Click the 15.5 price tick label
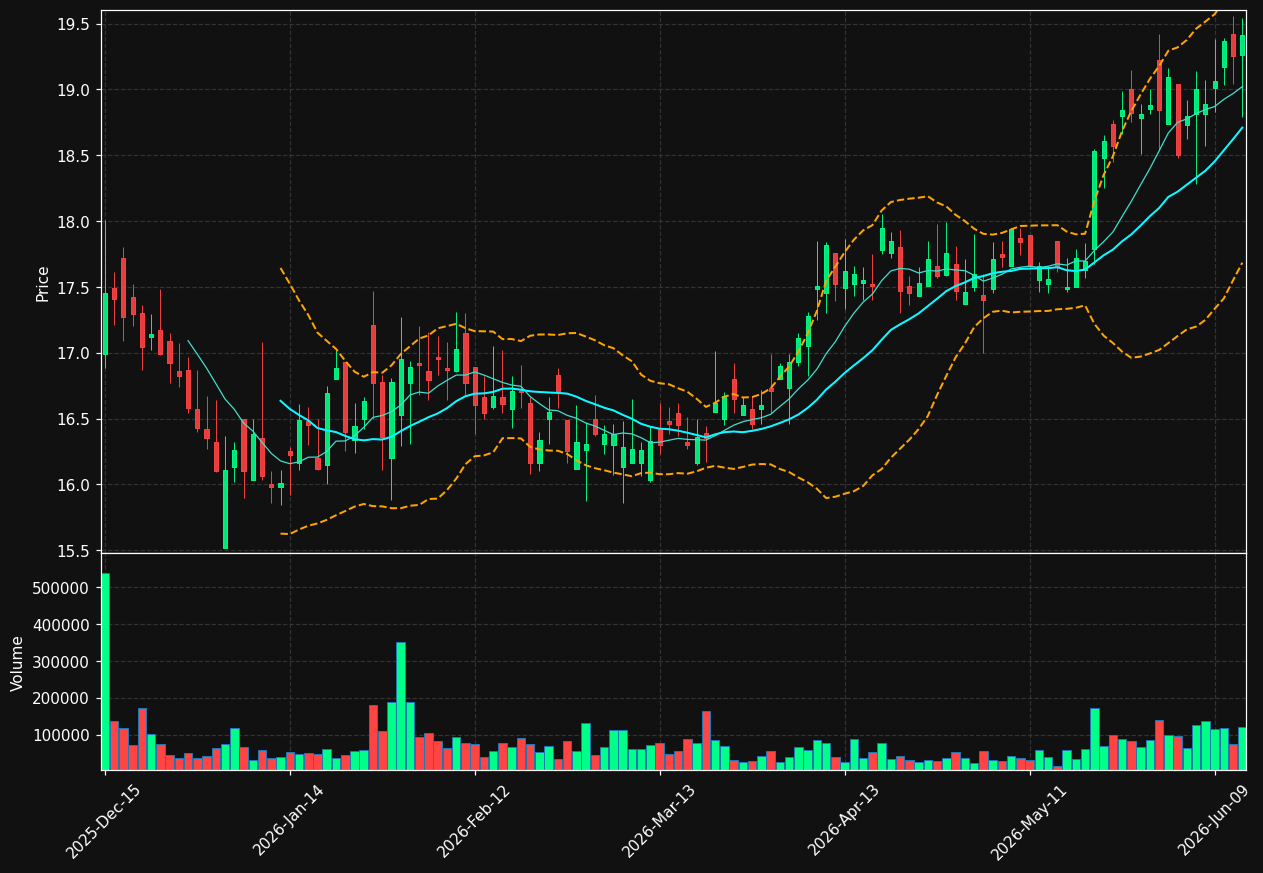The height and width of the screenshot is (873, 1263). pyautogui.click(x=75, y=551)
